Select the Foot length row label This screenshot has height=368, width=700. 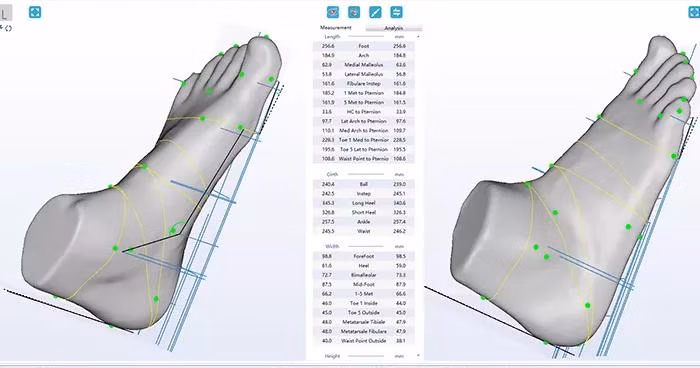click(x=364, y=46)
